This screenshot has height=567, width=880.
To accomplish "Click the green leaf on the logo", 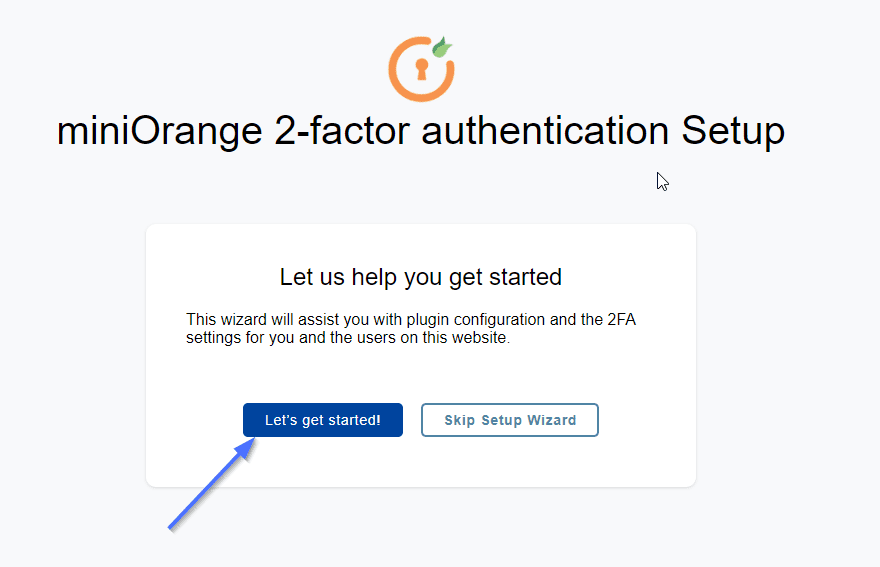I will 441,47.
